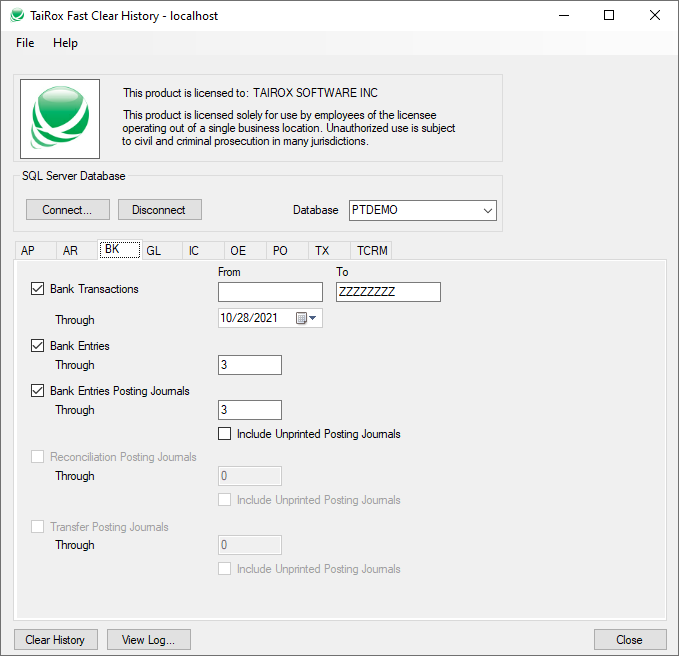Check the Transfer Posting Journals checkbox
The height and width of the screenshot is (656, 679).
37,527
